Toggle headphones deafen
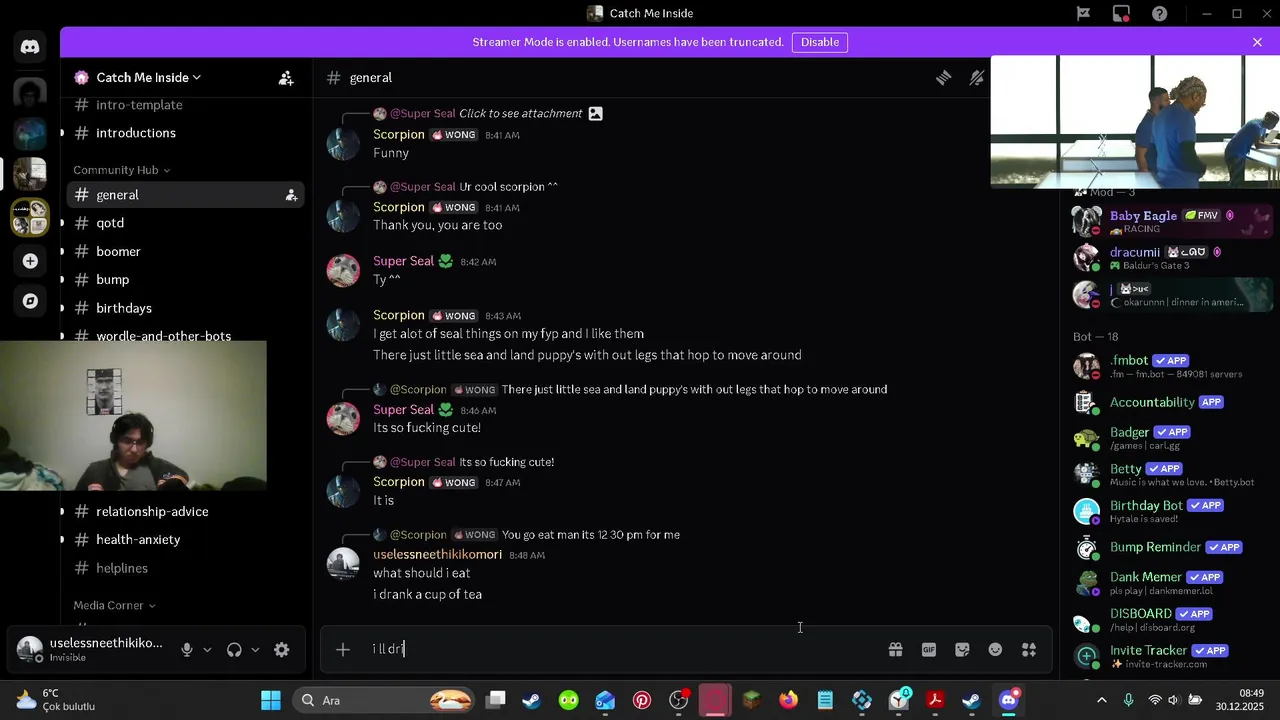Image resolution: width=1280 pixels, height=720 pixels. pos(234,650)
